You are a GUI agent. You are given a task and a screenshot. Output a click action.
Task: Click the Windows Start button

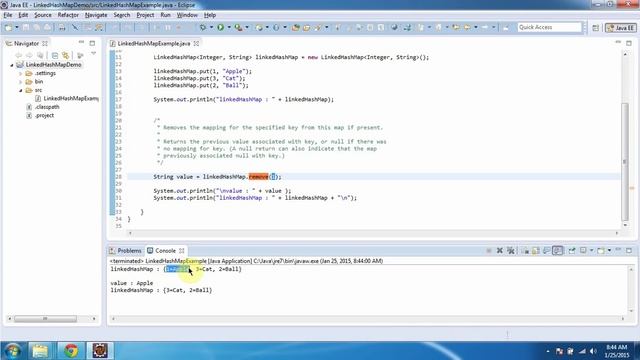tap(12, 351)
